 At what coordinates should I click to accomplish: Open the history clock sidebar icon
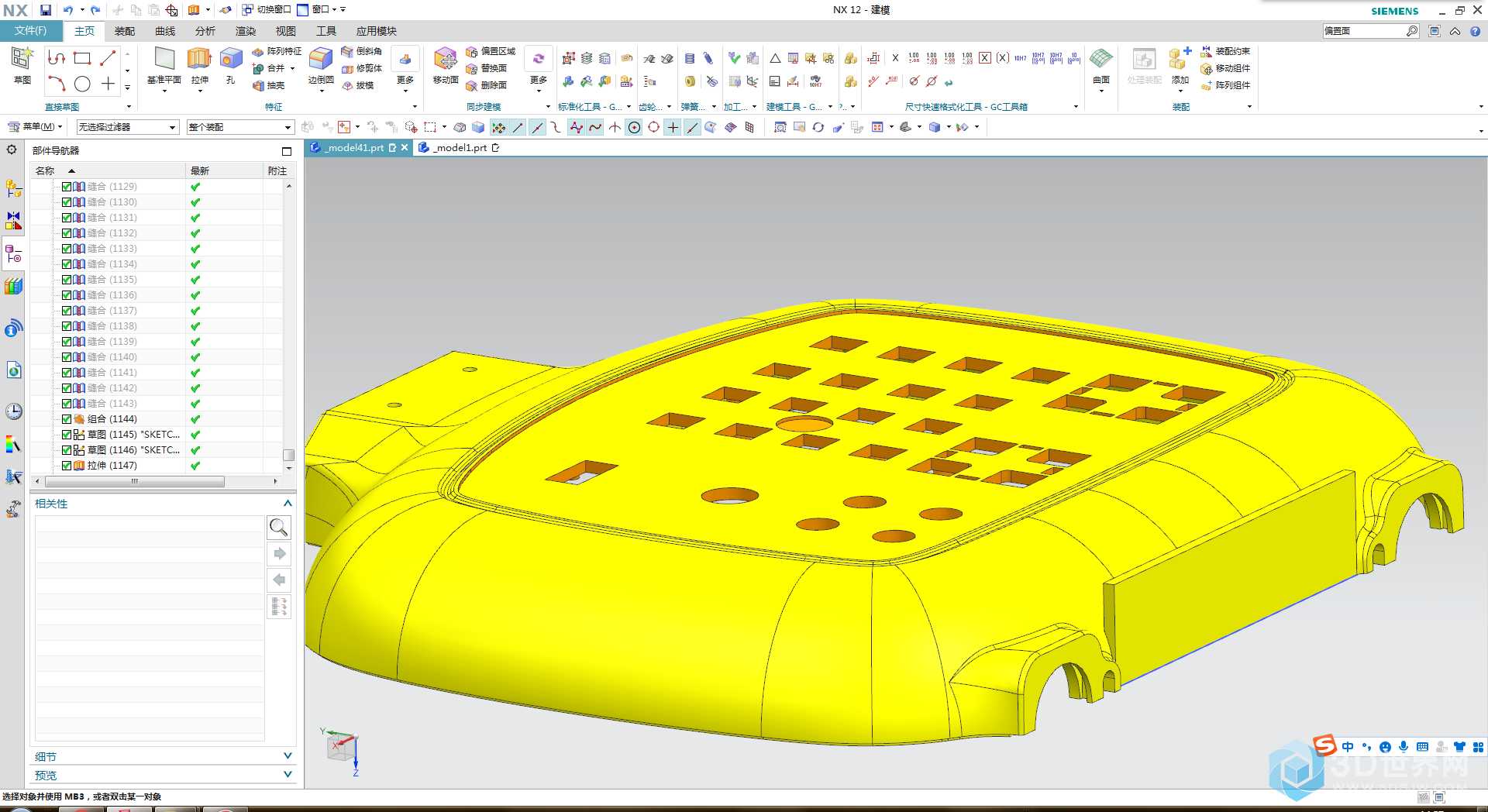point(13,411)
